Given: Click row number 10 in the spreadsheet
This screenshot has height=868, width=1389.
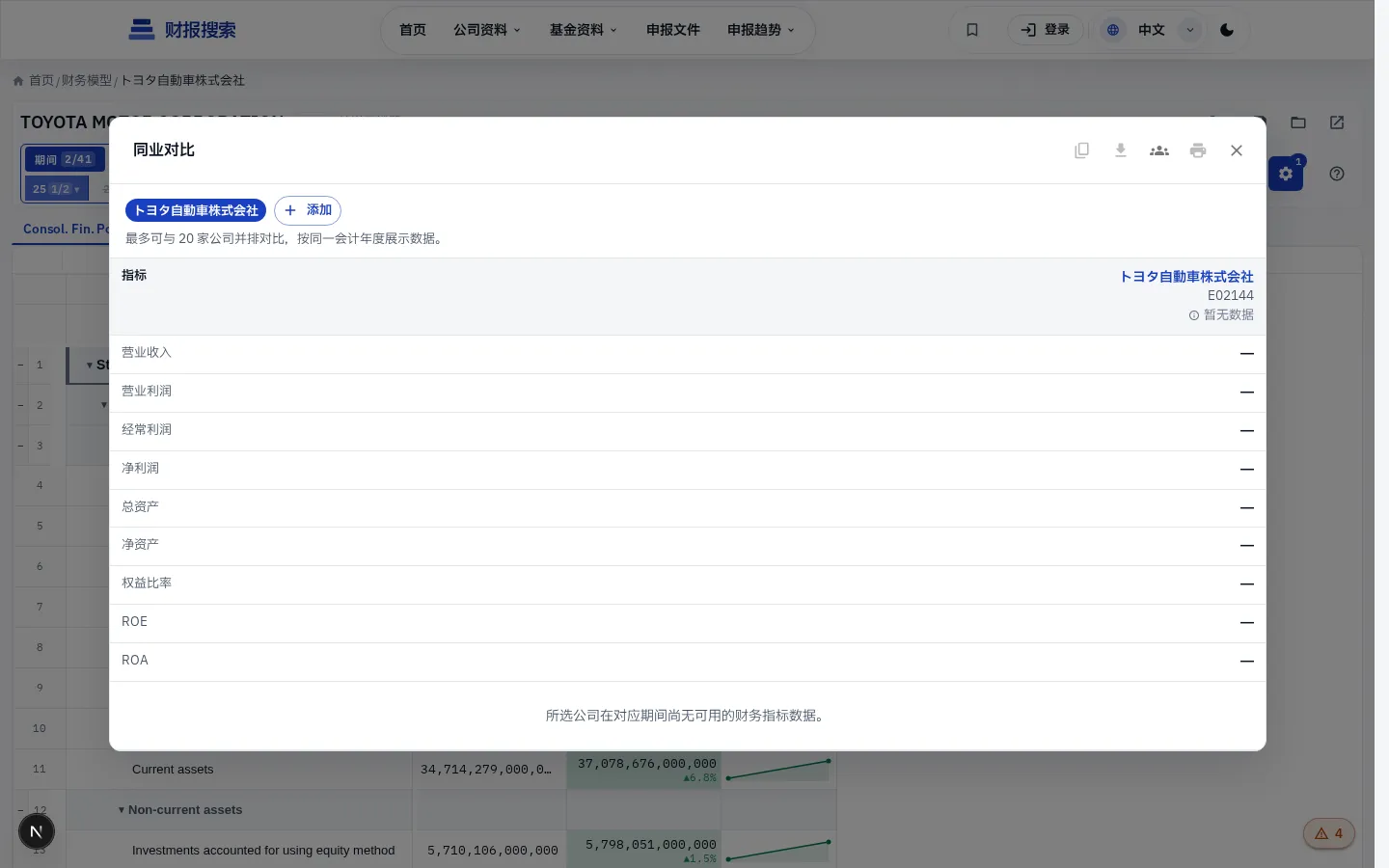Looking at the screenshot, I should (40, 729).
